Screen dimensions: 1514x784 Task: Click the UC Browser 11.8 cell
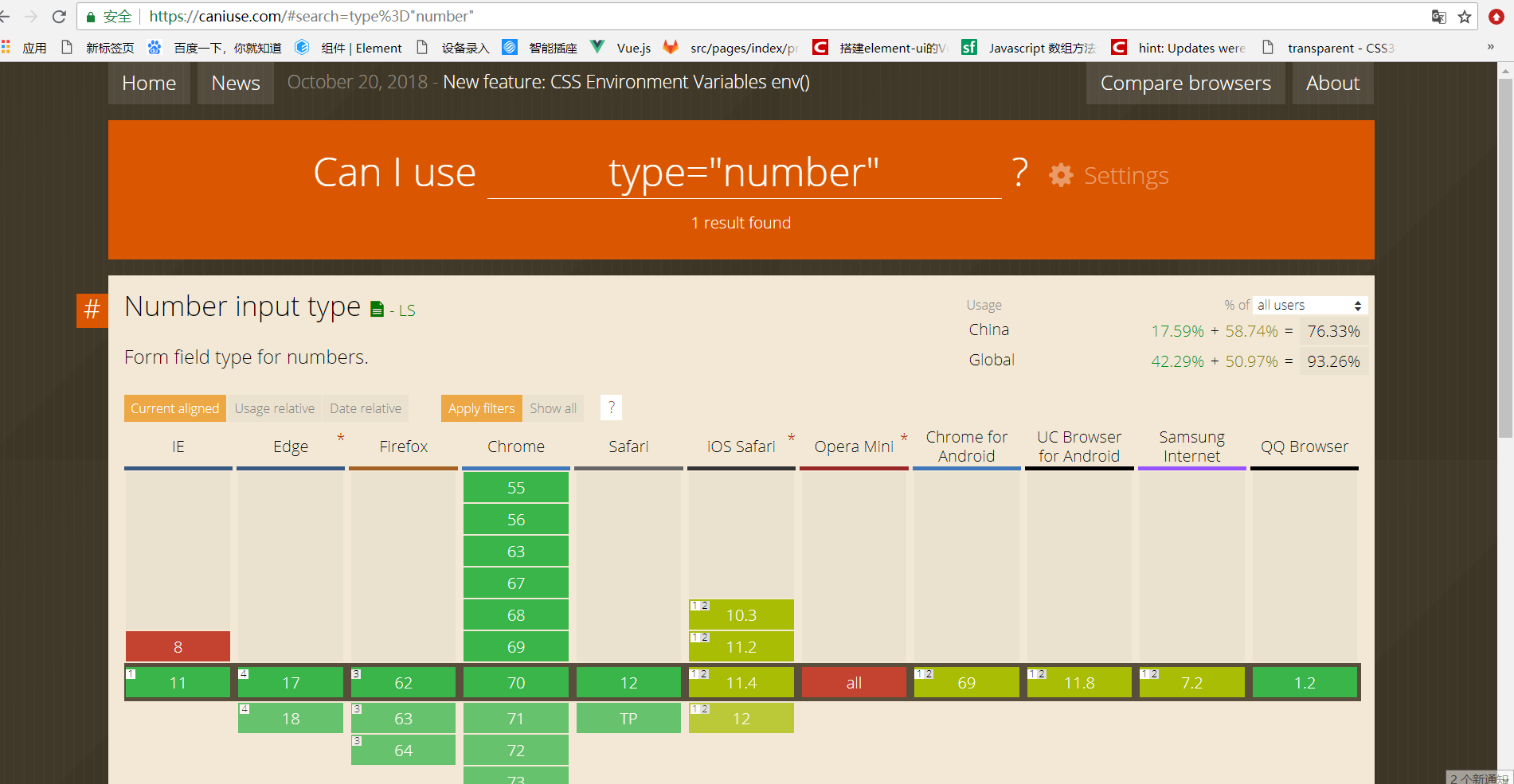point(1079,682)
